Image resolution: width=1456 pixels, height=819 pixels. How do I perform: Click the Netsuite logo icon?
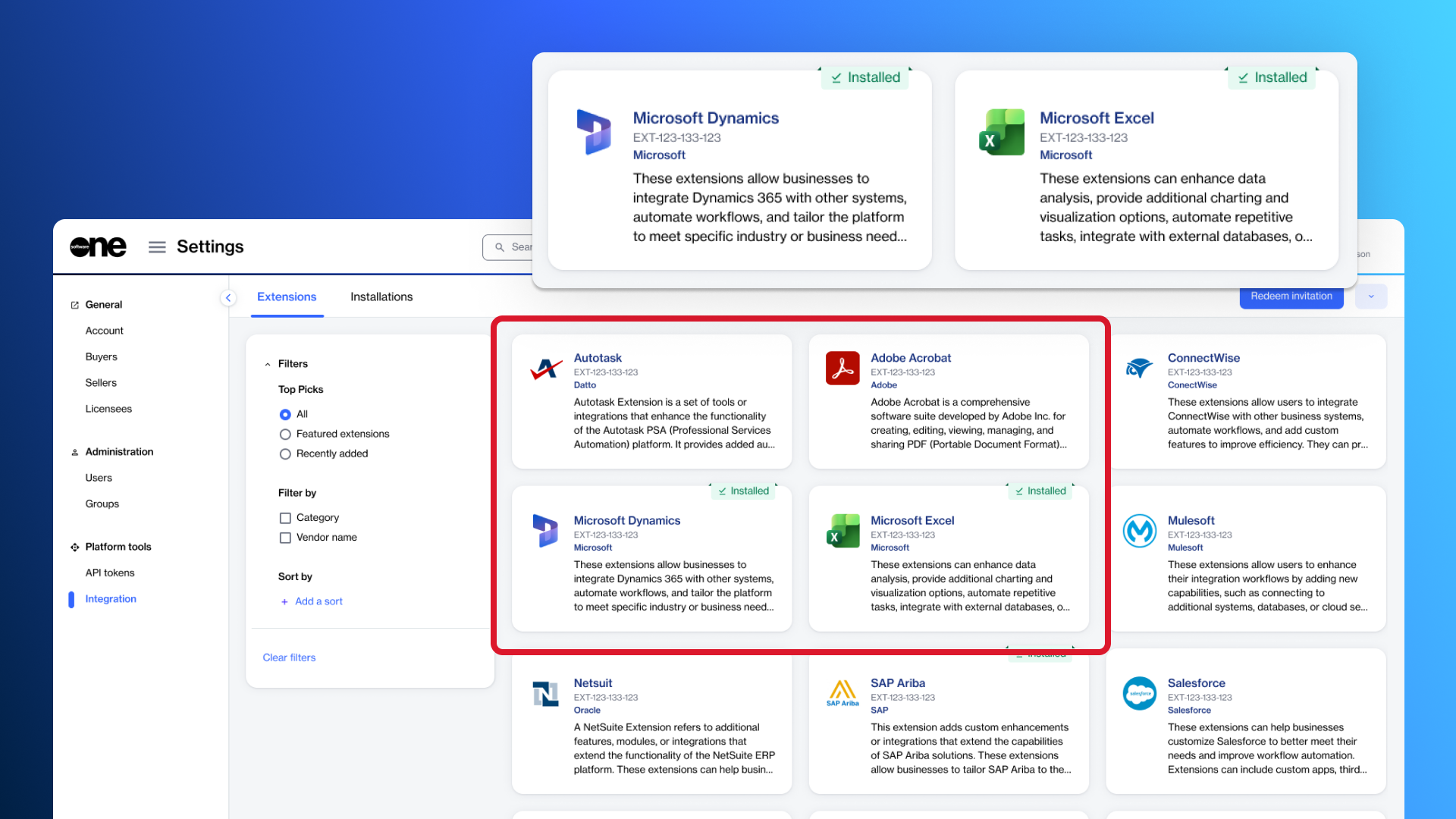click(x=545, y=693)
